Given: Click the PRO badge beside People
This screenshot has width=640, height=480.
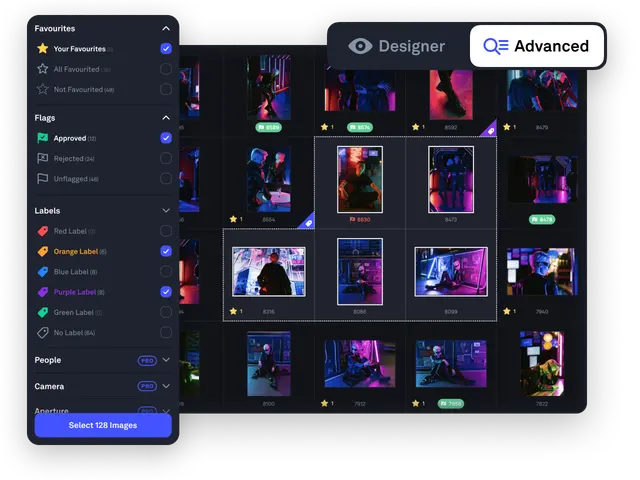Looking at the screenshot, I should point(147,360).
